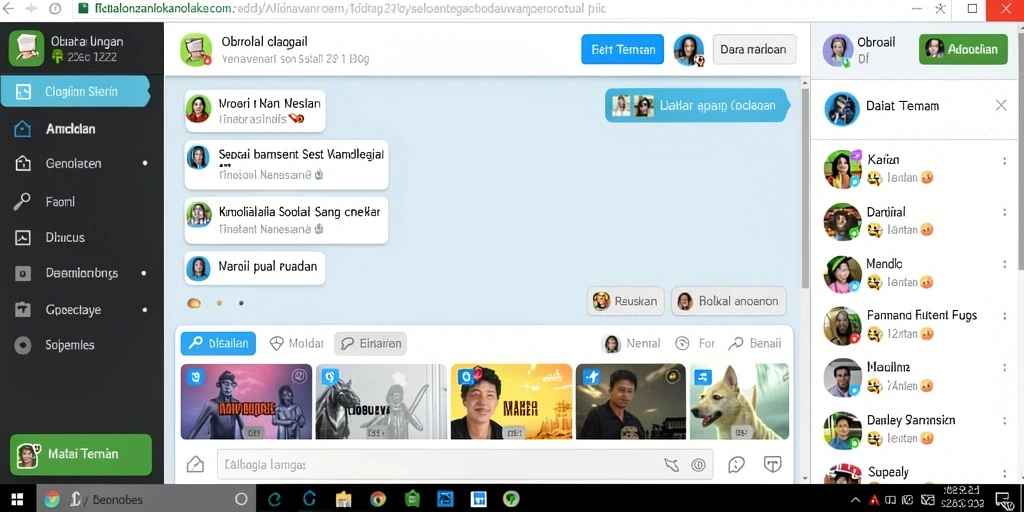
Task: Select the Moldar tab
Action: 297,344
